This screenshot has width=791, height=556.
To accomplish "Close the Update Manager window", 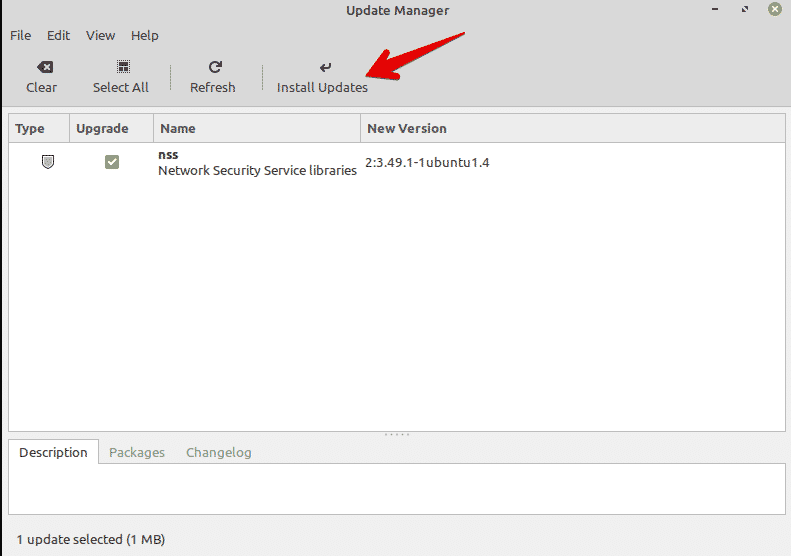I will coord(775,9).
